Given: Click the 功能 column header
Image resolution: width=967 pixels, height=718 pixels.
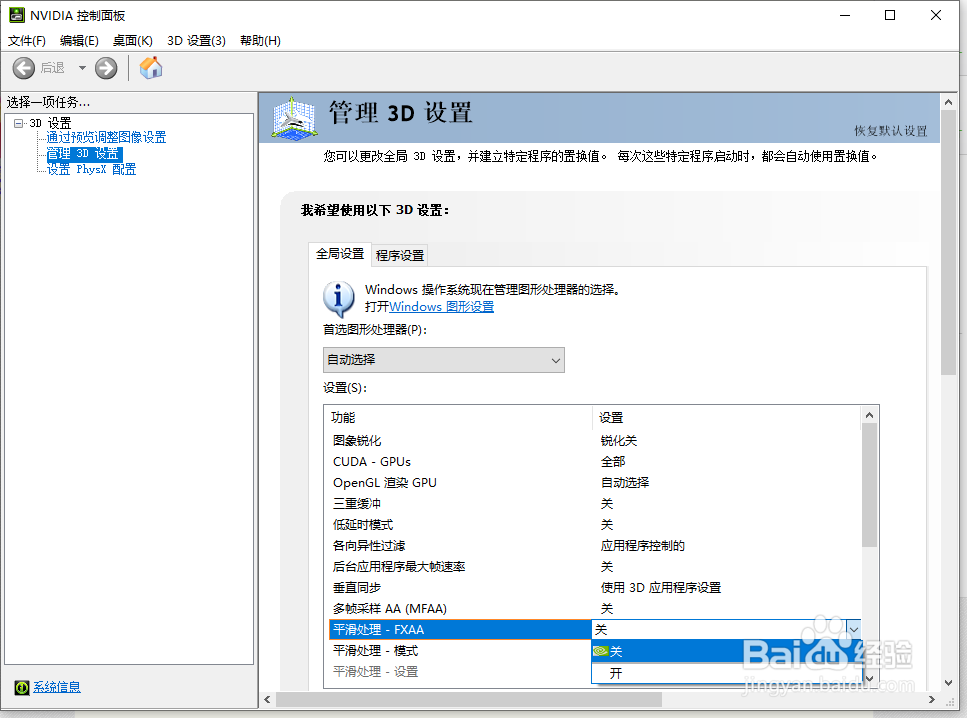Looking at the screenshot, I should [x=458, y=418].
